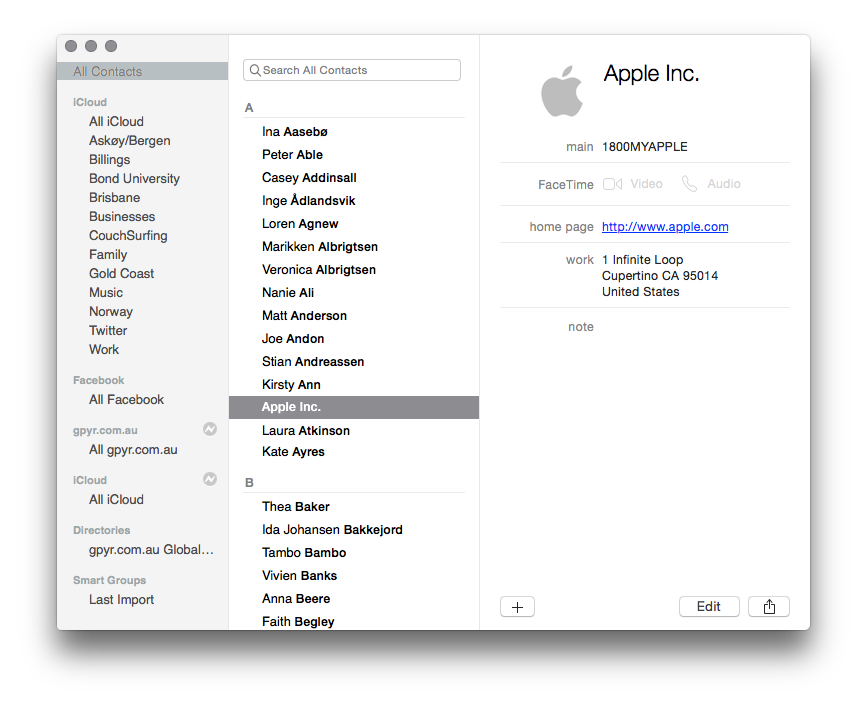Click the Edit button
This screenshot has width=867, height=709.
[709, 607]
